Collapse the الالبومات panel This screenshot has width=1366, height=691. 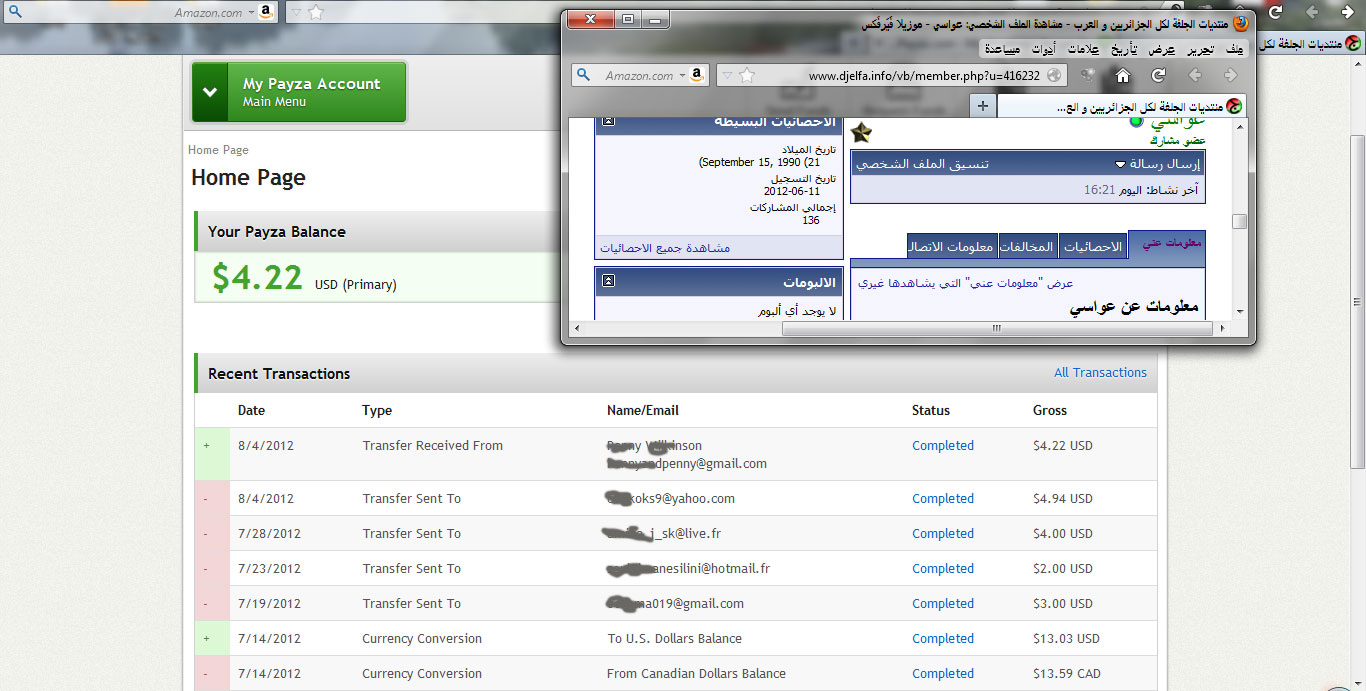[x=608, y=282]
